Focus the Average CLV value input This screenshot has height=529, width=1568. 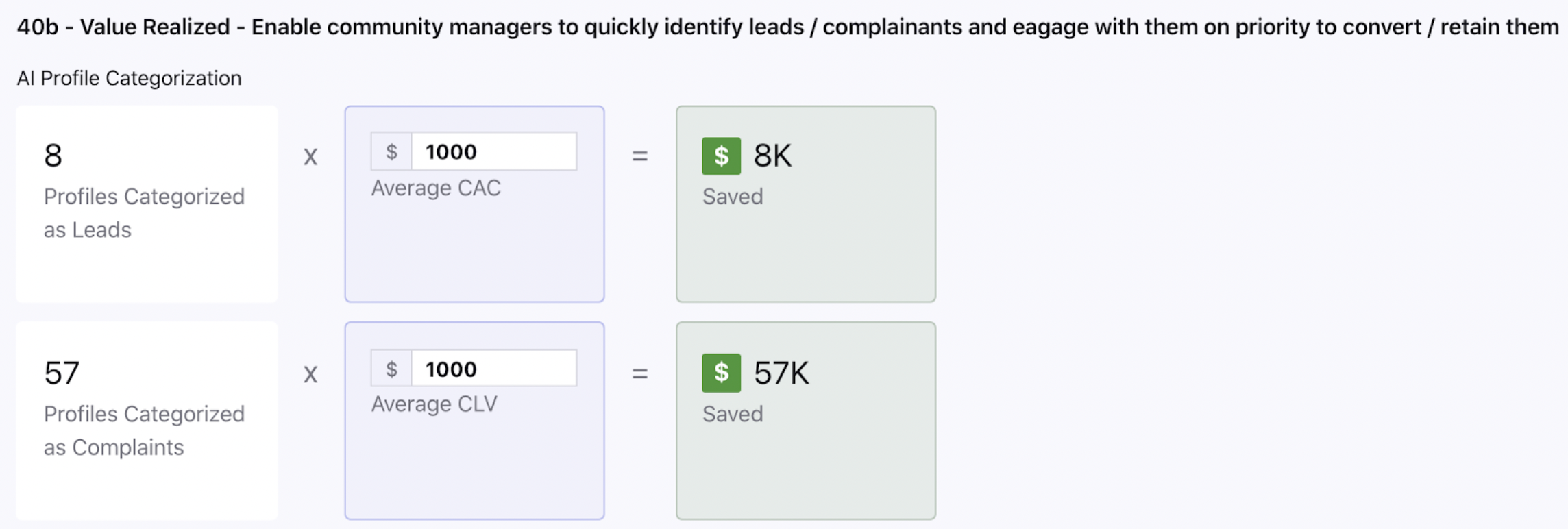click(x=493, y=369)
